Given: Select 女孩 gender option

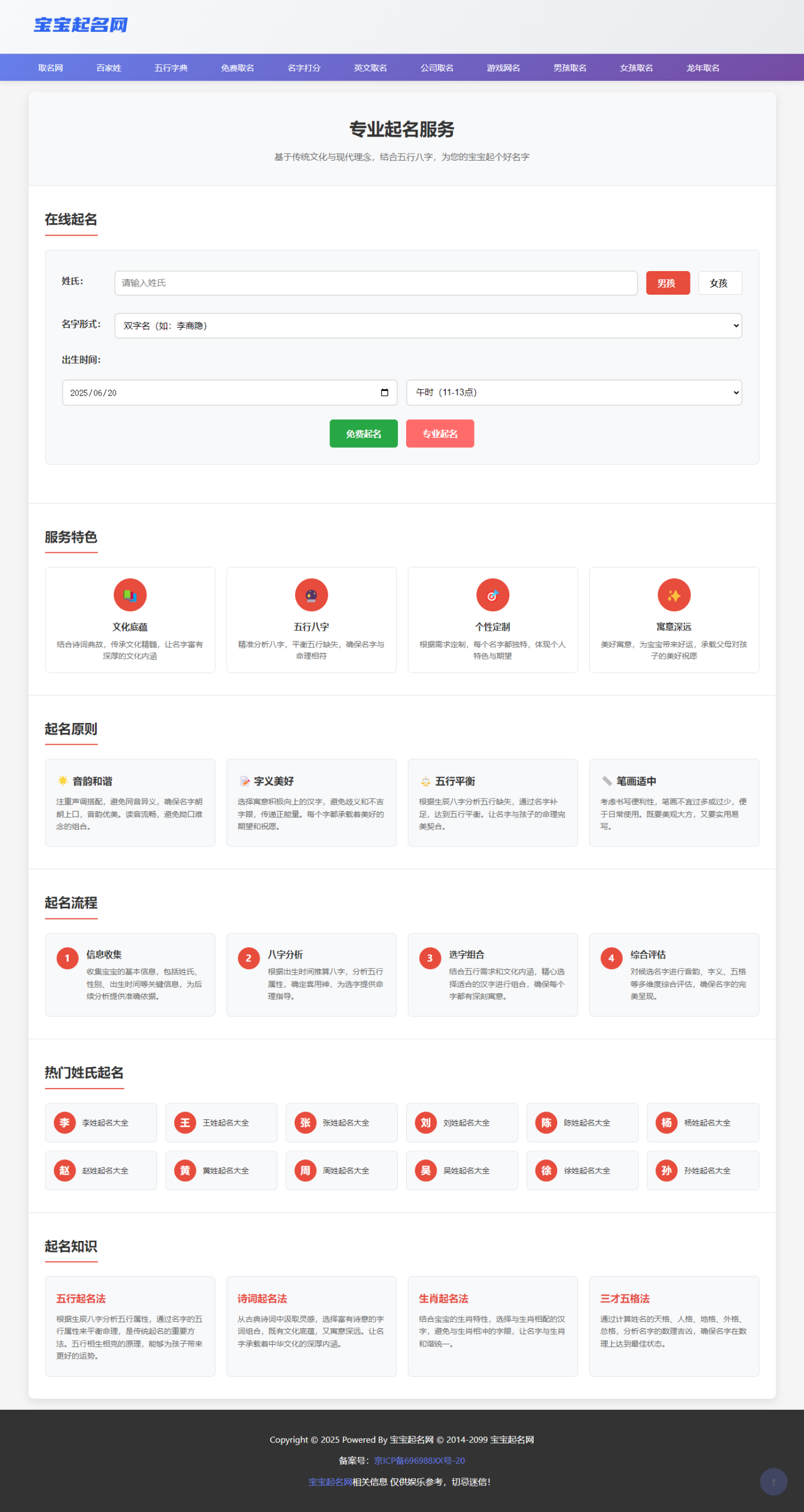Looking at the screenshot, I should click(x=719, y=283).
